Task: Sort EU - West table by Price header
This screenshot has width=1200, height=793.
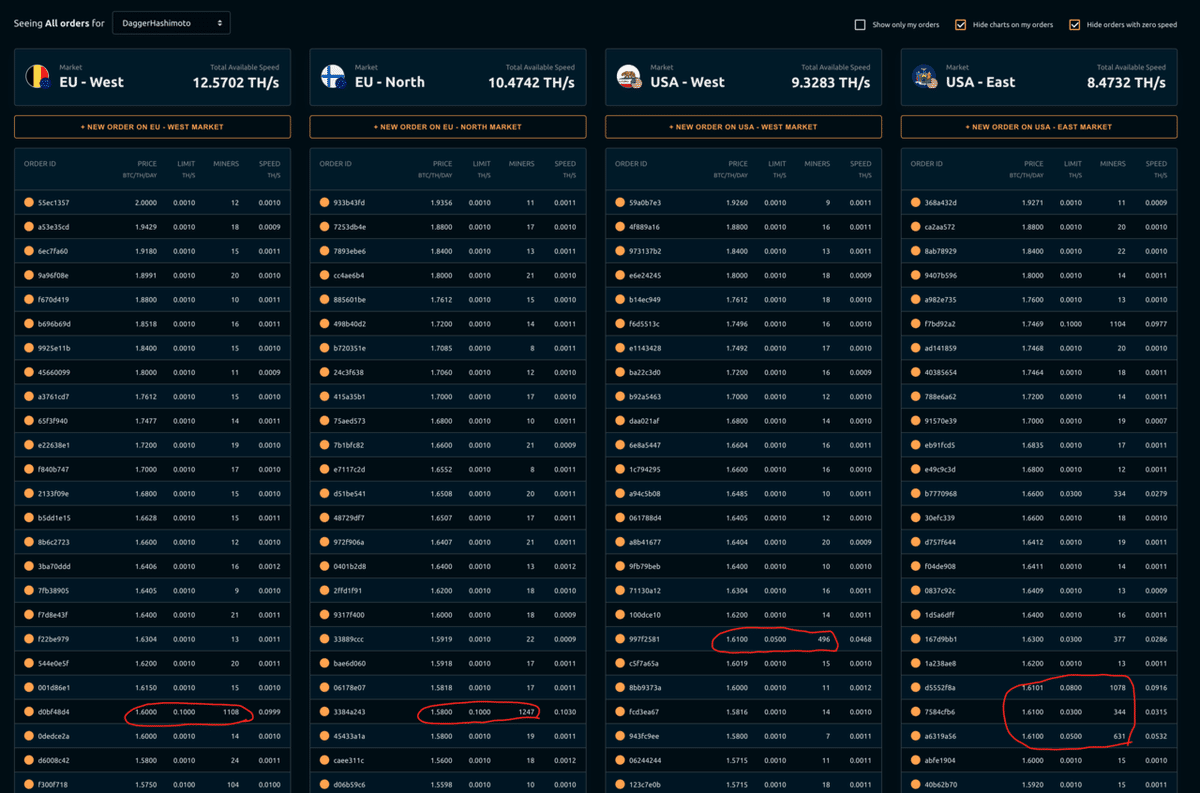Action: click(147, 164)
